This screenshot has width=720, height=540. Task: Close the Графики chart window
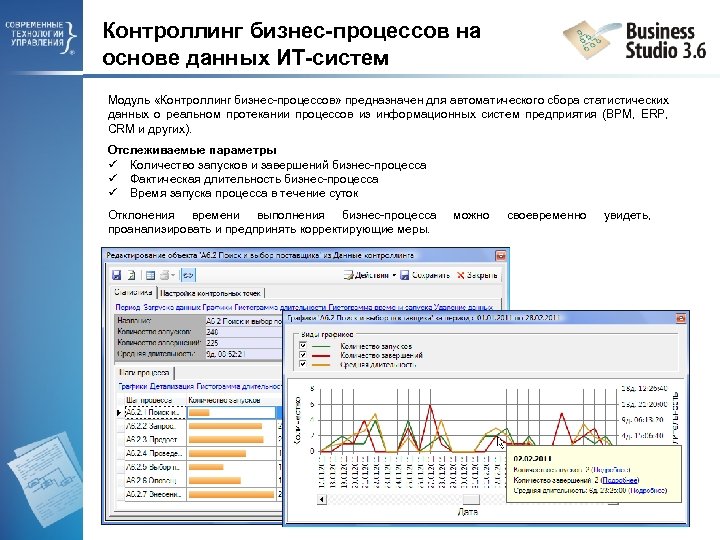[680, 318]
